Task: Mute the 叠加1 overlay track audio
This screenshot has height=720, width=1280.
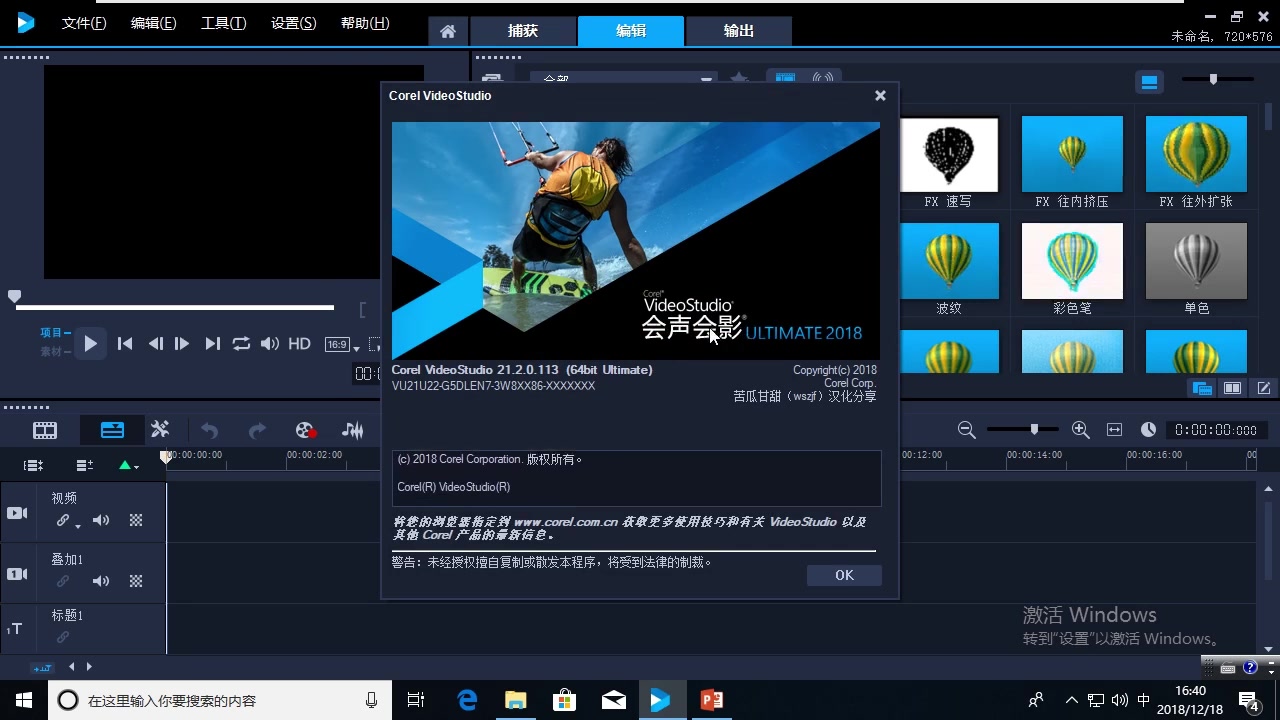Action: click(101, 581)
